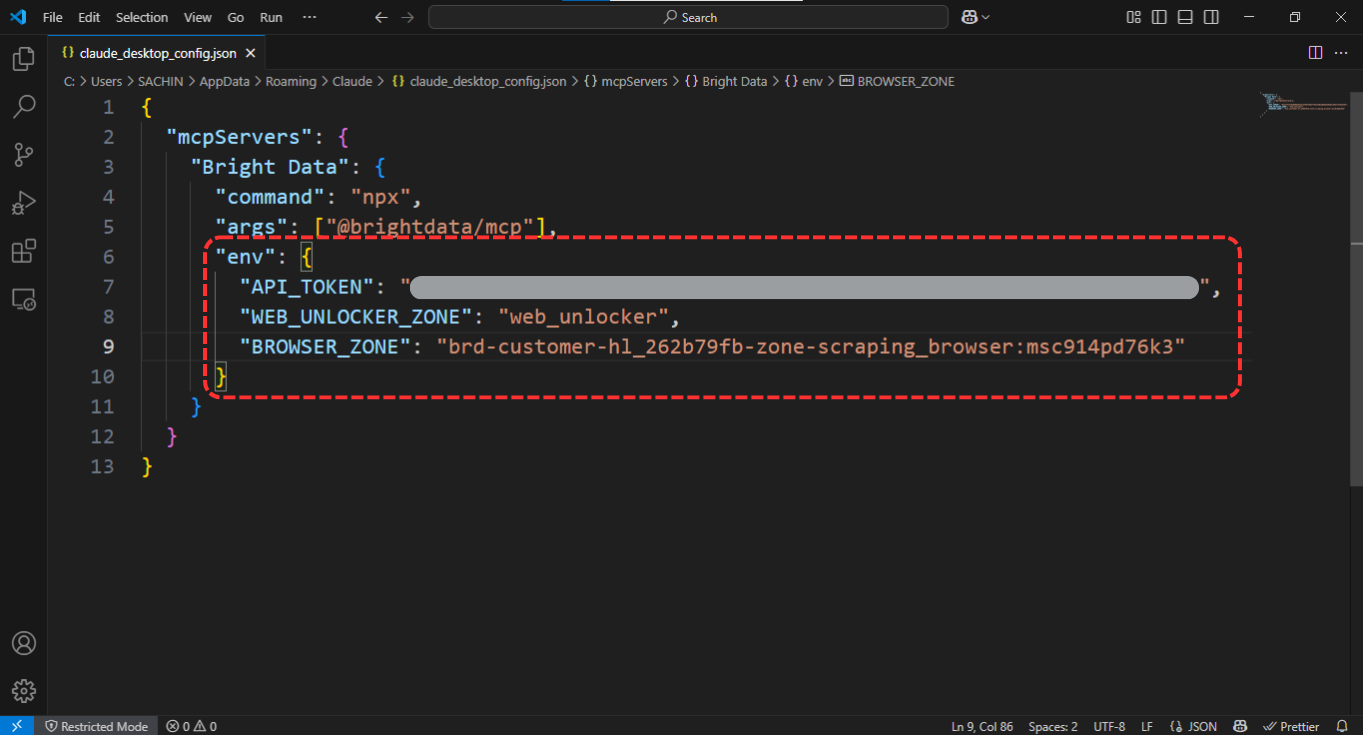Open notifications bell in status bar

tap(1341, 726)
